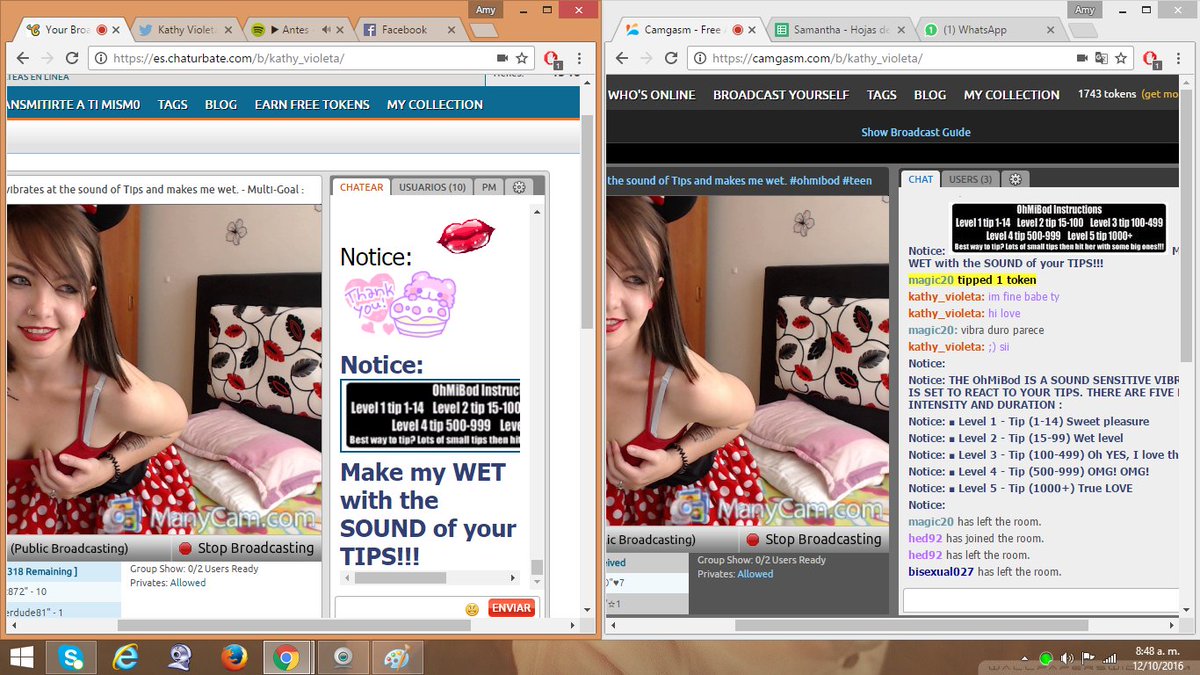
Task: Click the ENVIAR send button
Action: tap(511, 608)
